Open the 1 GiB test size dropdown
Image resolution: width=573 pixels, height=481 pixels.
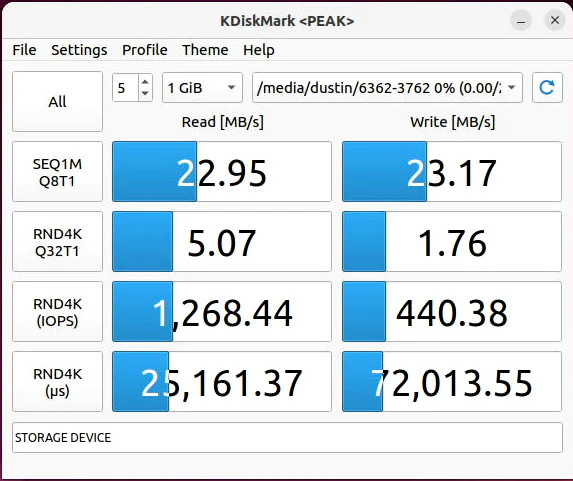click(202, 88)
